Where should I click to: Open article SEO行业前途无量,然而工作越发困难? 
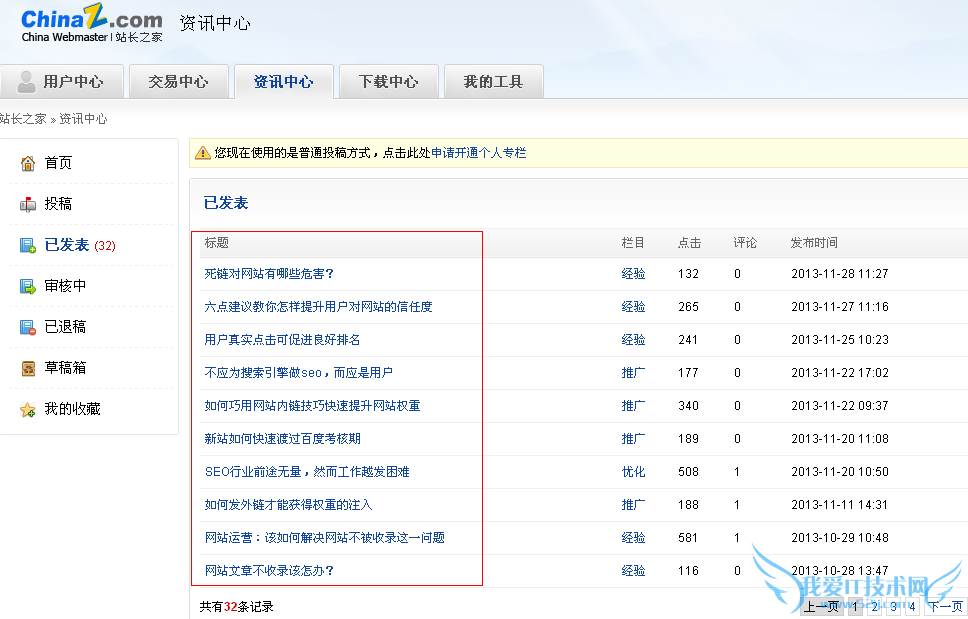point(307,472)
